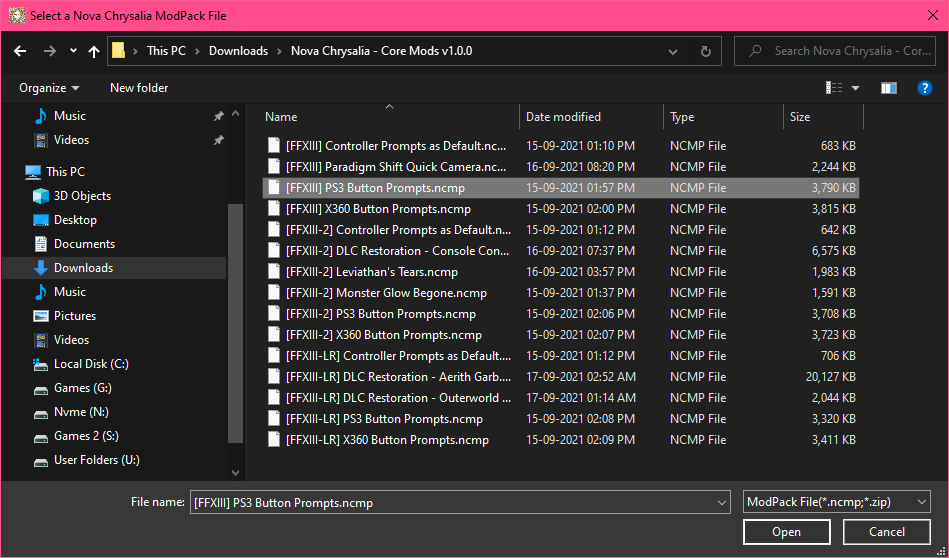Open Games (G:) drive
The width and height of the screenshot is (949, 558).
82,388
